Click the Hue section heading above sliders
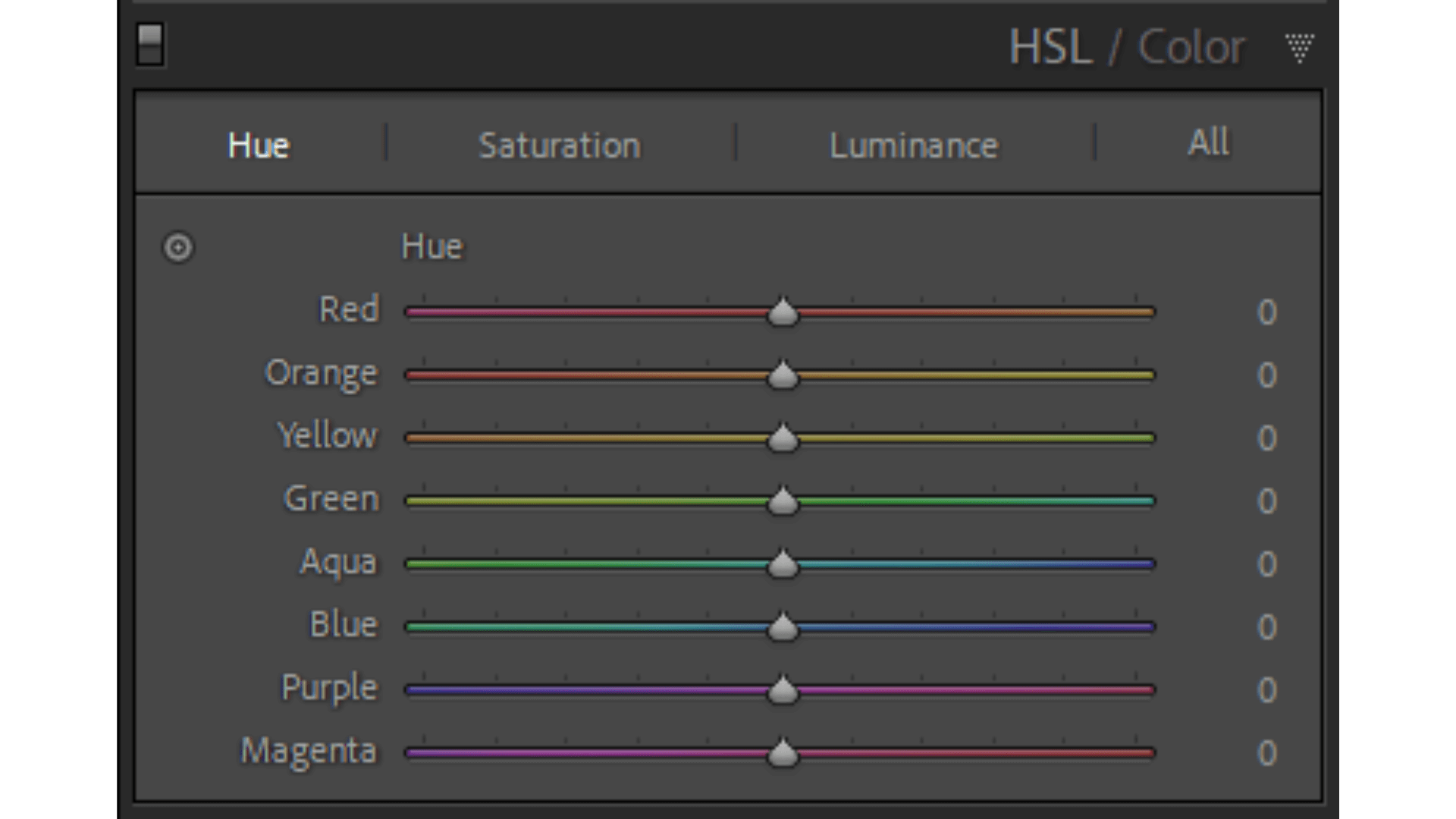 click(x=432, y=246)
